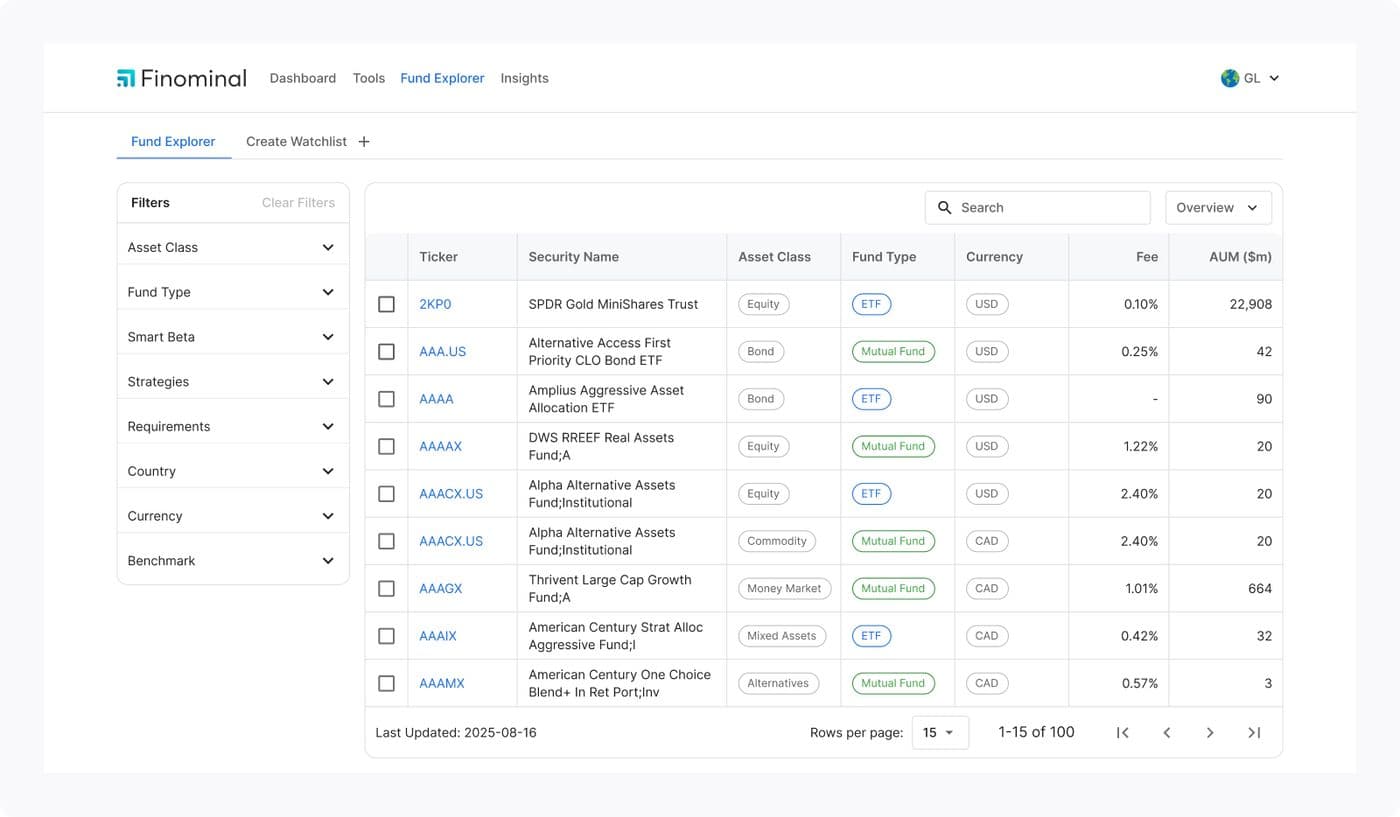Open the AAAMX ticker link

(442, 684)
